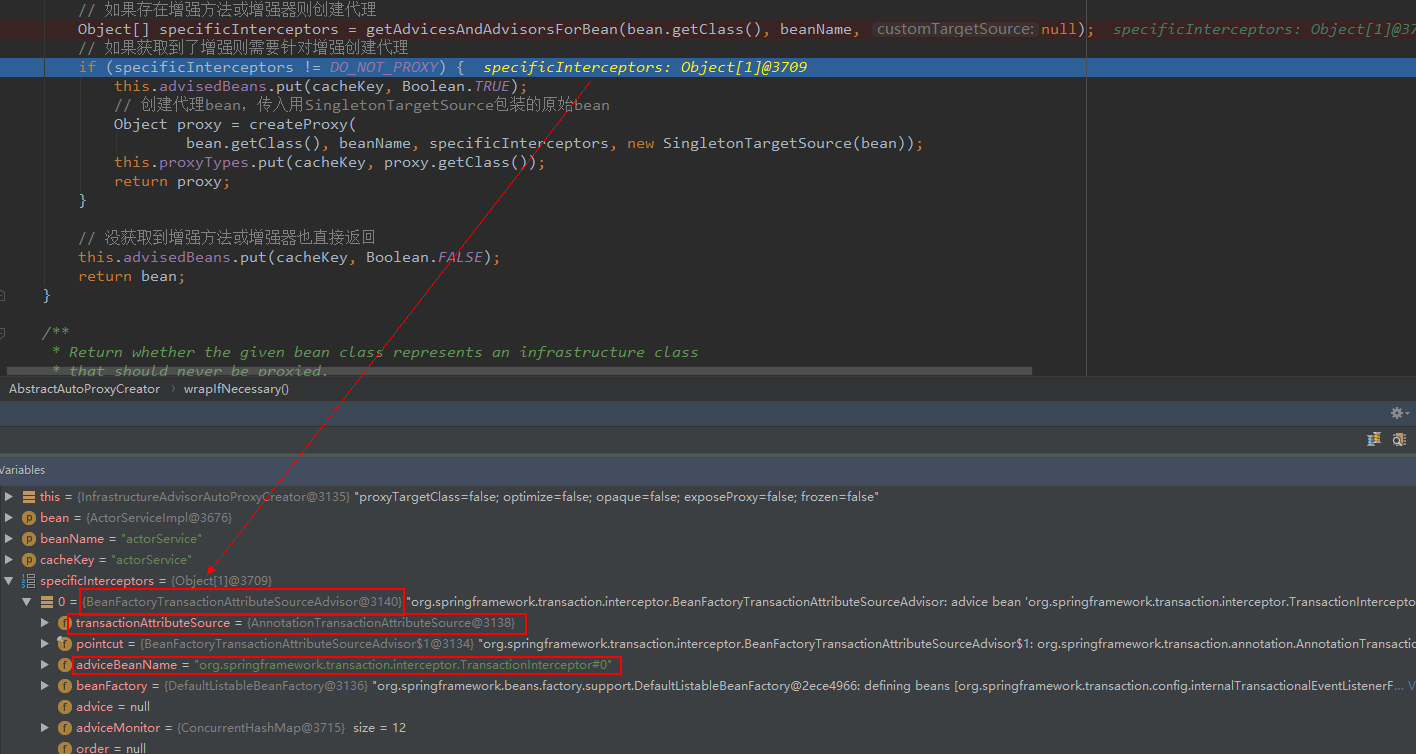Click comment '没获取到增强方法或增强器也直接返回'
This screenshot has height=754, width=1416.
click(x=226, y=238)
